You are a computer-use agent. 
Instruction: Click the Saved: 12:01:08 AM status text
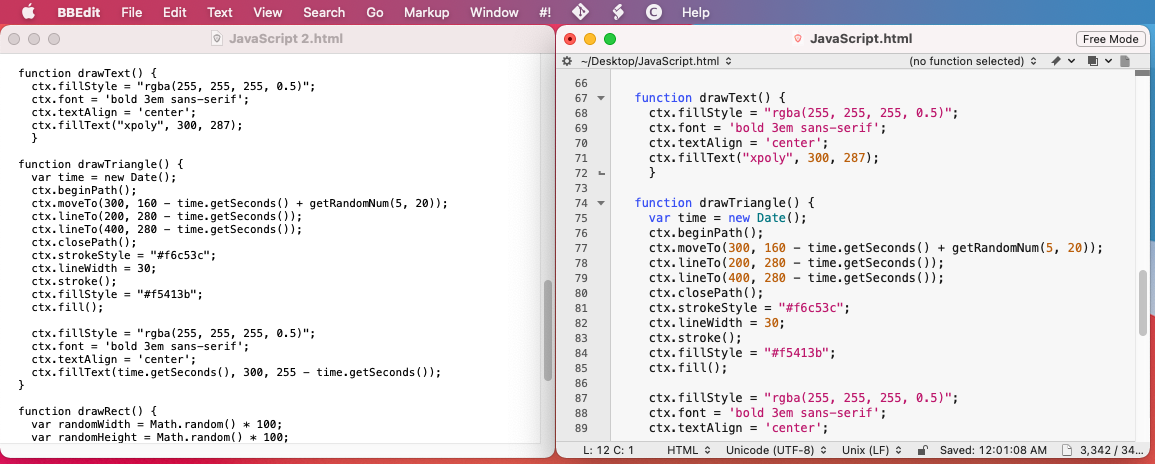click(x=993, y=449)
